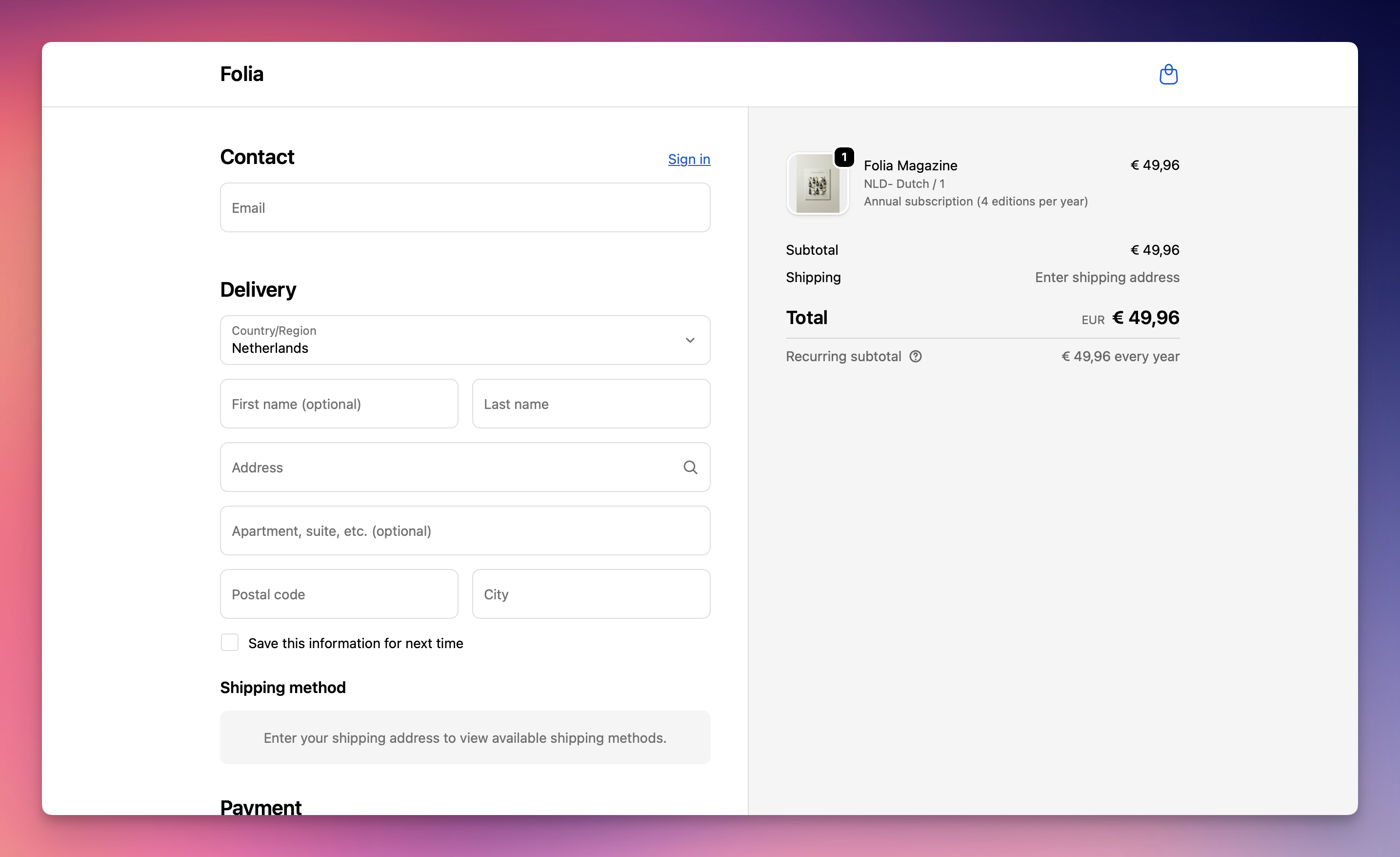Click the Recurring subtotal label
The image size is (1400, 857).
[x=843, y=356]
